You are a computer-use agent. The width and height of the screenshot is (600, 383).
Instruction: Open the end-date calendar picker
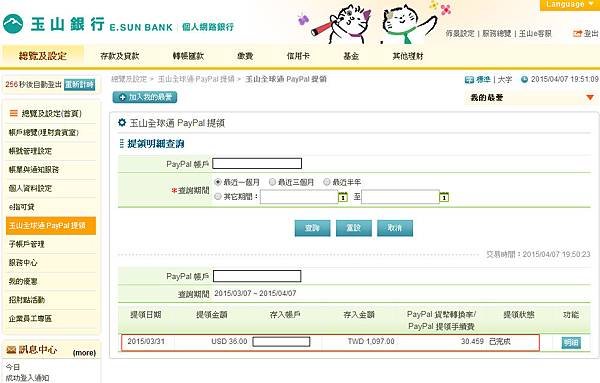pyautogui.click(x=444, y=197)
